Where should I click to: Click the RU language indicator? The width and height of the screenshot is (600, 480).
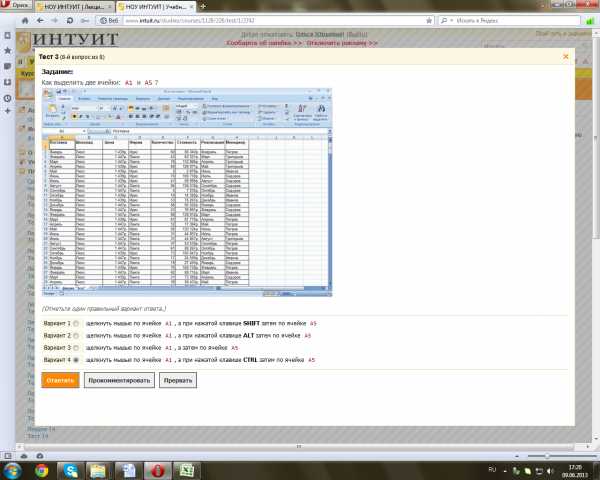click(x=492, y=470)
